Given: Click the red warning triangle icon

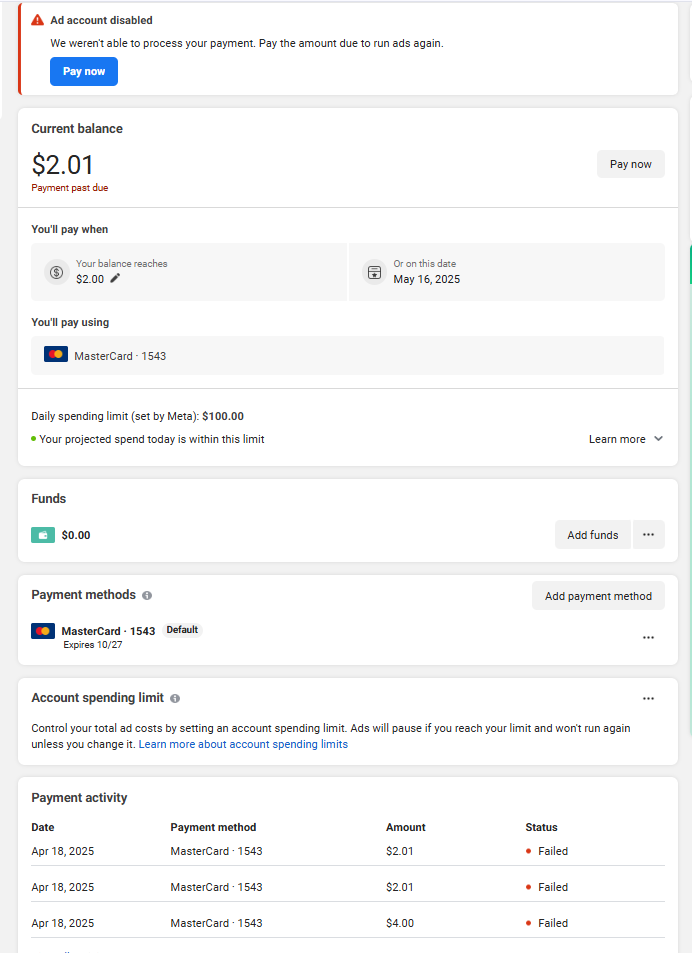Looking at the screenshot, I should pos(38,20).
